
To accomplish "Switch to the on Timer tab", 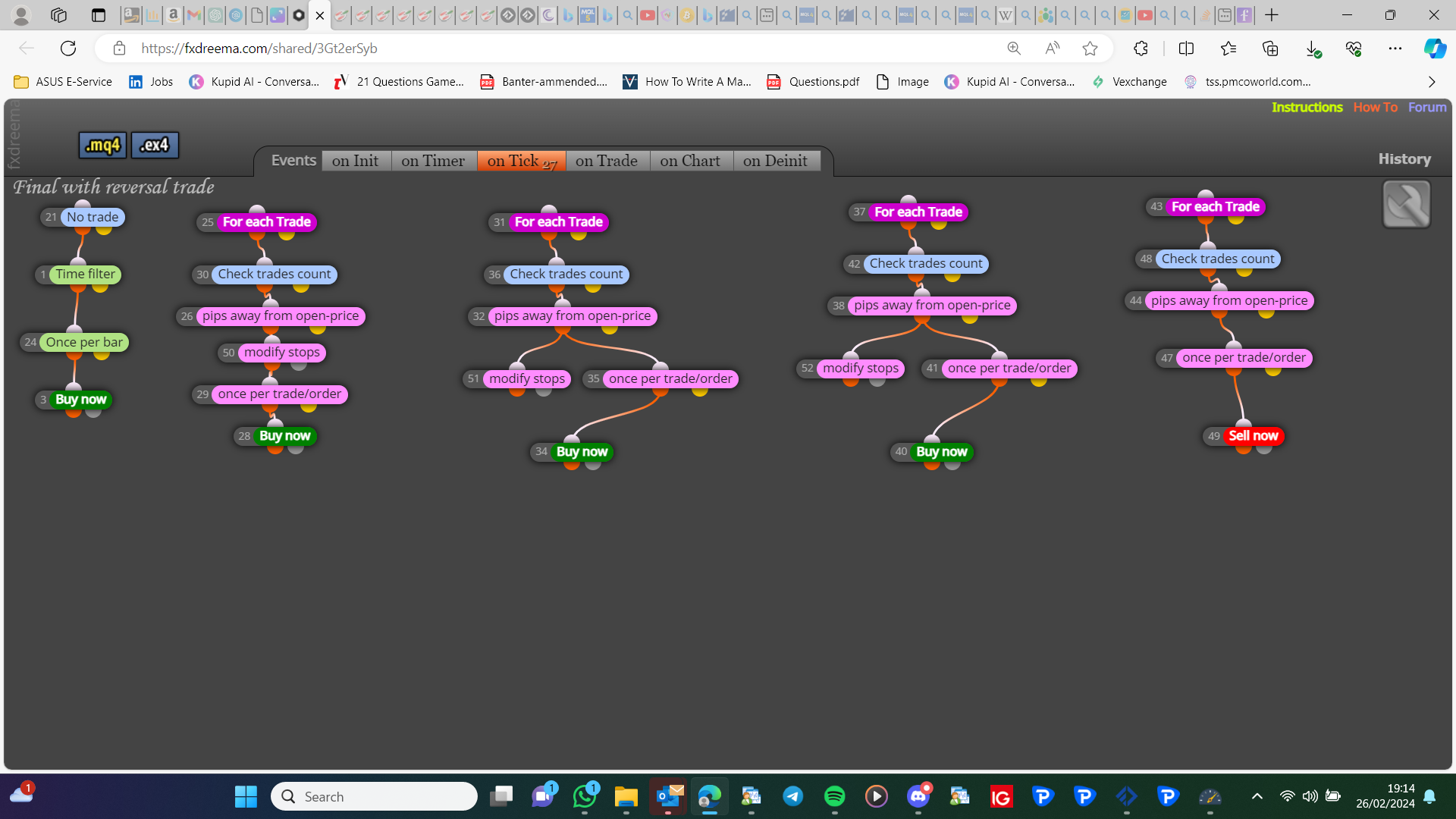I will [x=433, y=161].
